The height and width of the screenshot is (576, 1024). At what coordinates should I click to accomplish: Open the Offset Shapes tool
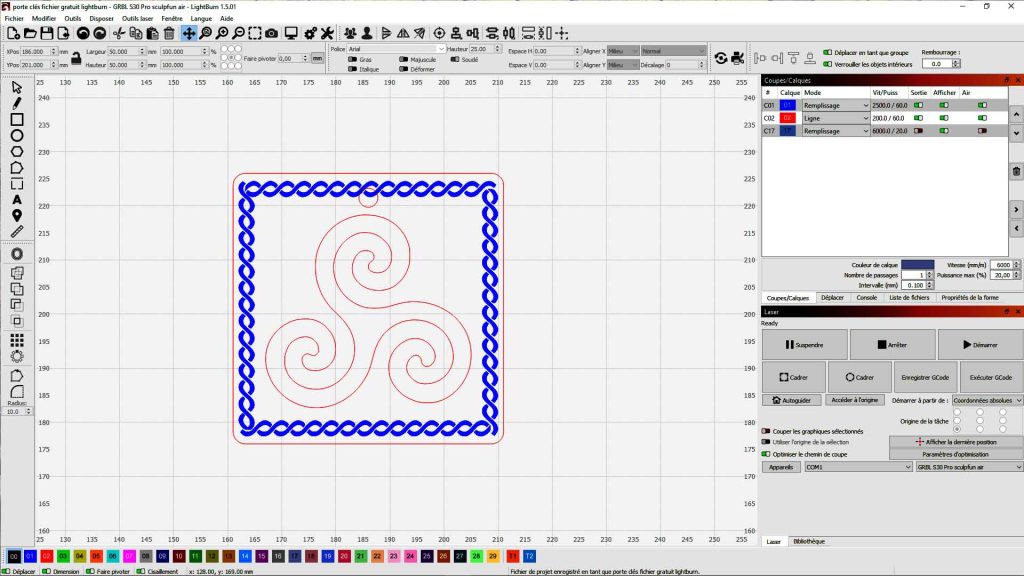17,254
